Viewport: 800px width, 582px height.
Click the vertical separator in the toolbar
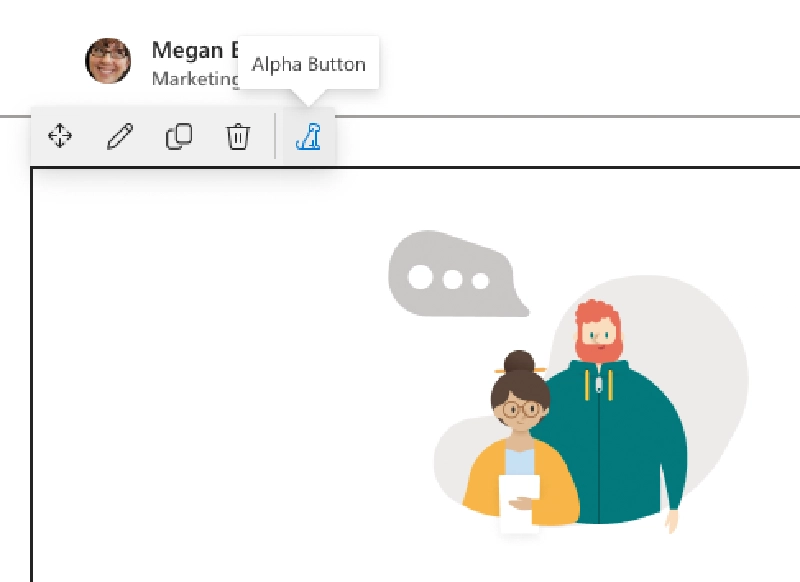click(x=275, y=136)
